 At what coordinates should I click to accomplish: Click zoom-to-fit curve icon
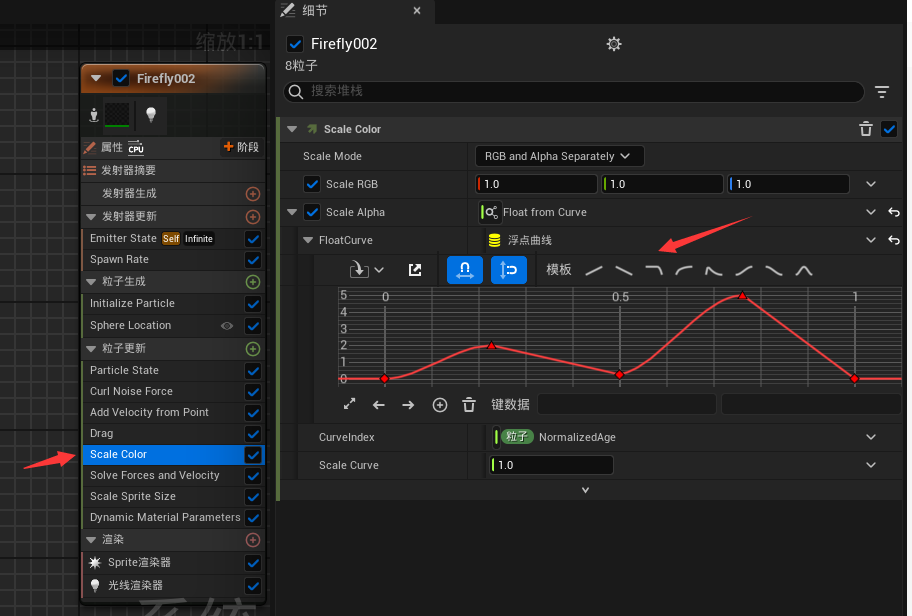349,404
